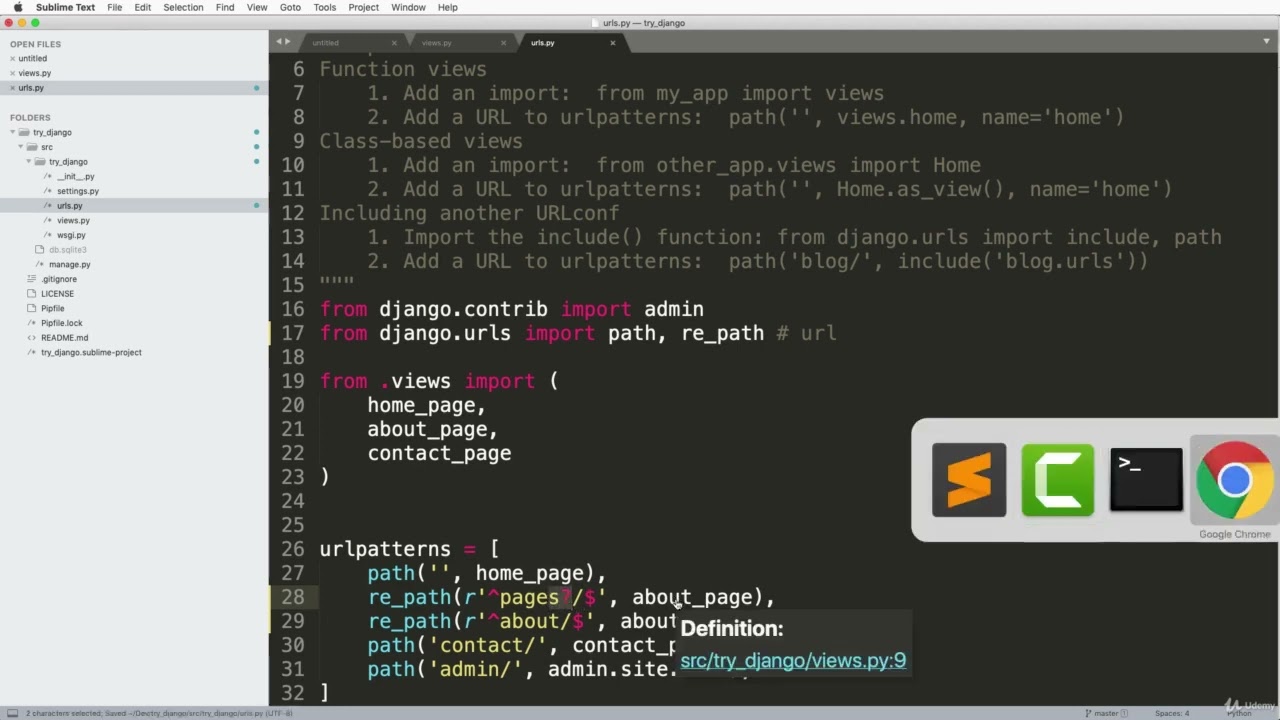Close untitled in Open Files list

[x=12, y=59]
